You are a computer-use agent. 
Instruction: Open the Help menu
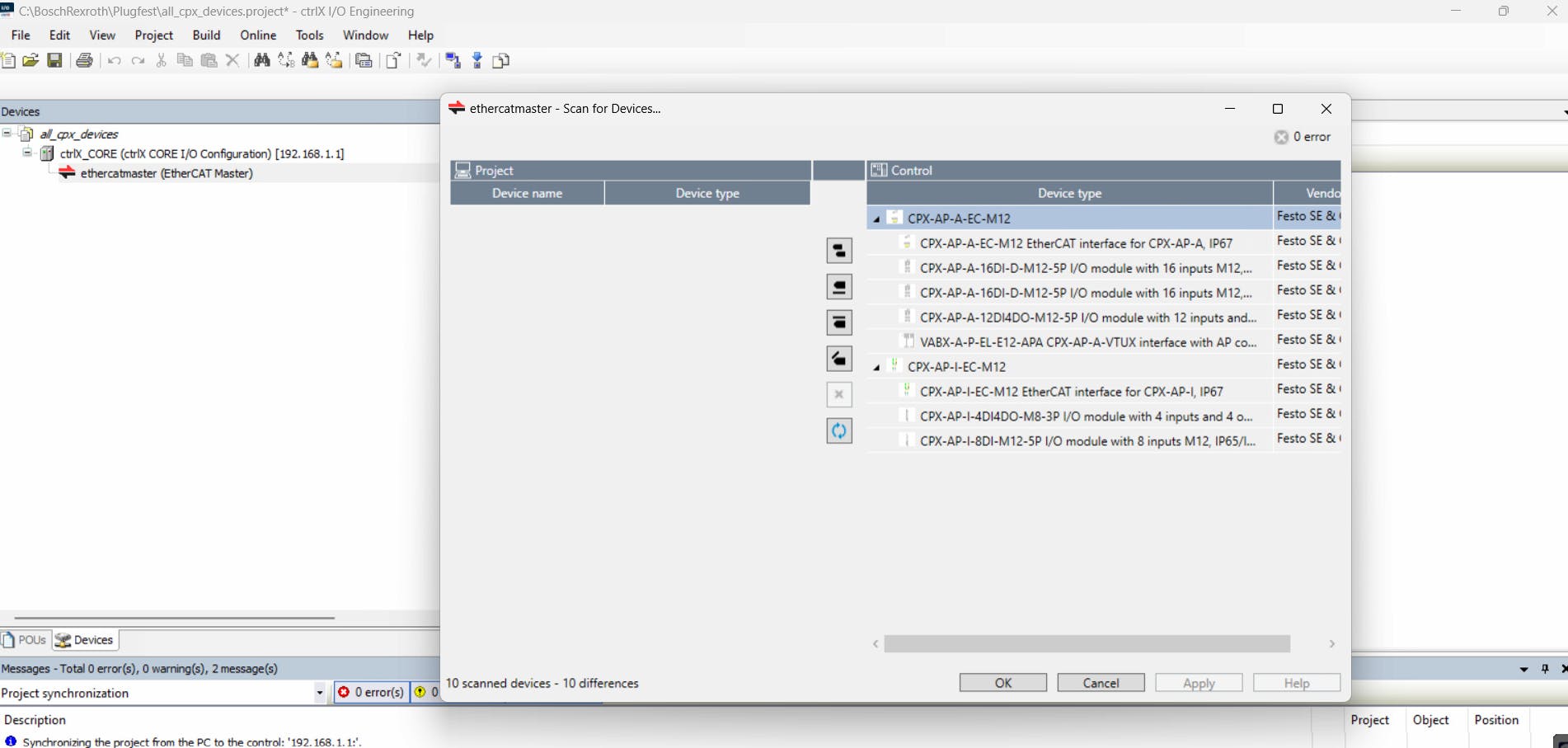point(420,35)
